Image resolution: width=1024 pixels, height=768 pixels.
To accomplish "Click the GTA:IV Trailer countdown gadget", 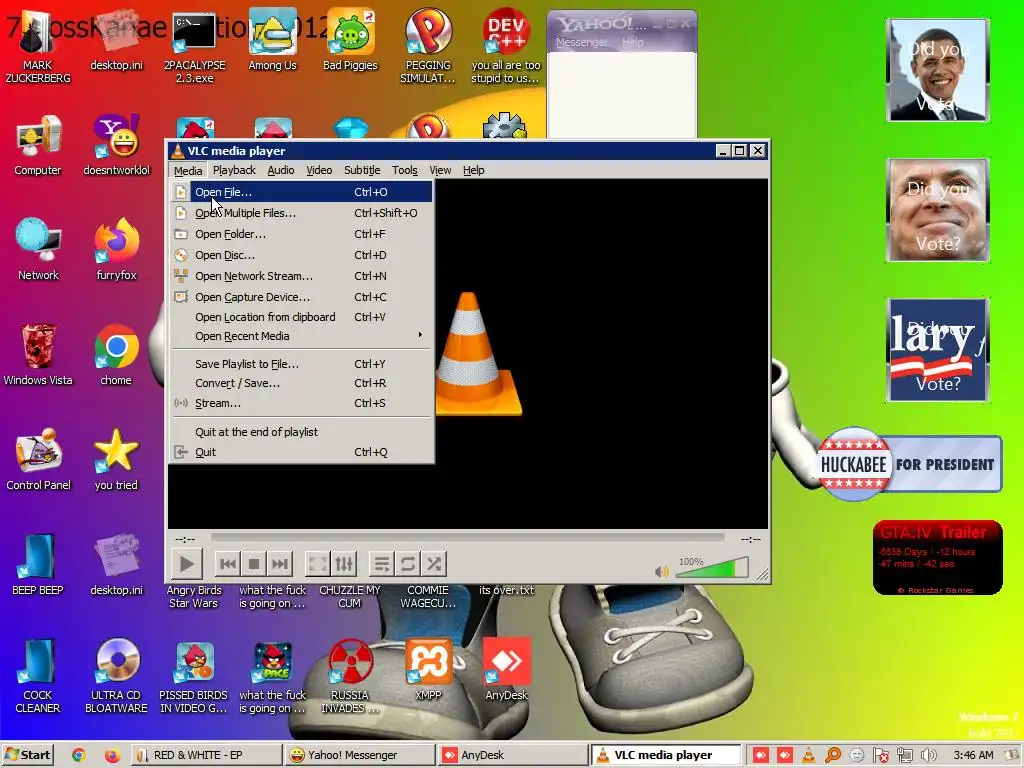I will point(937,558).
